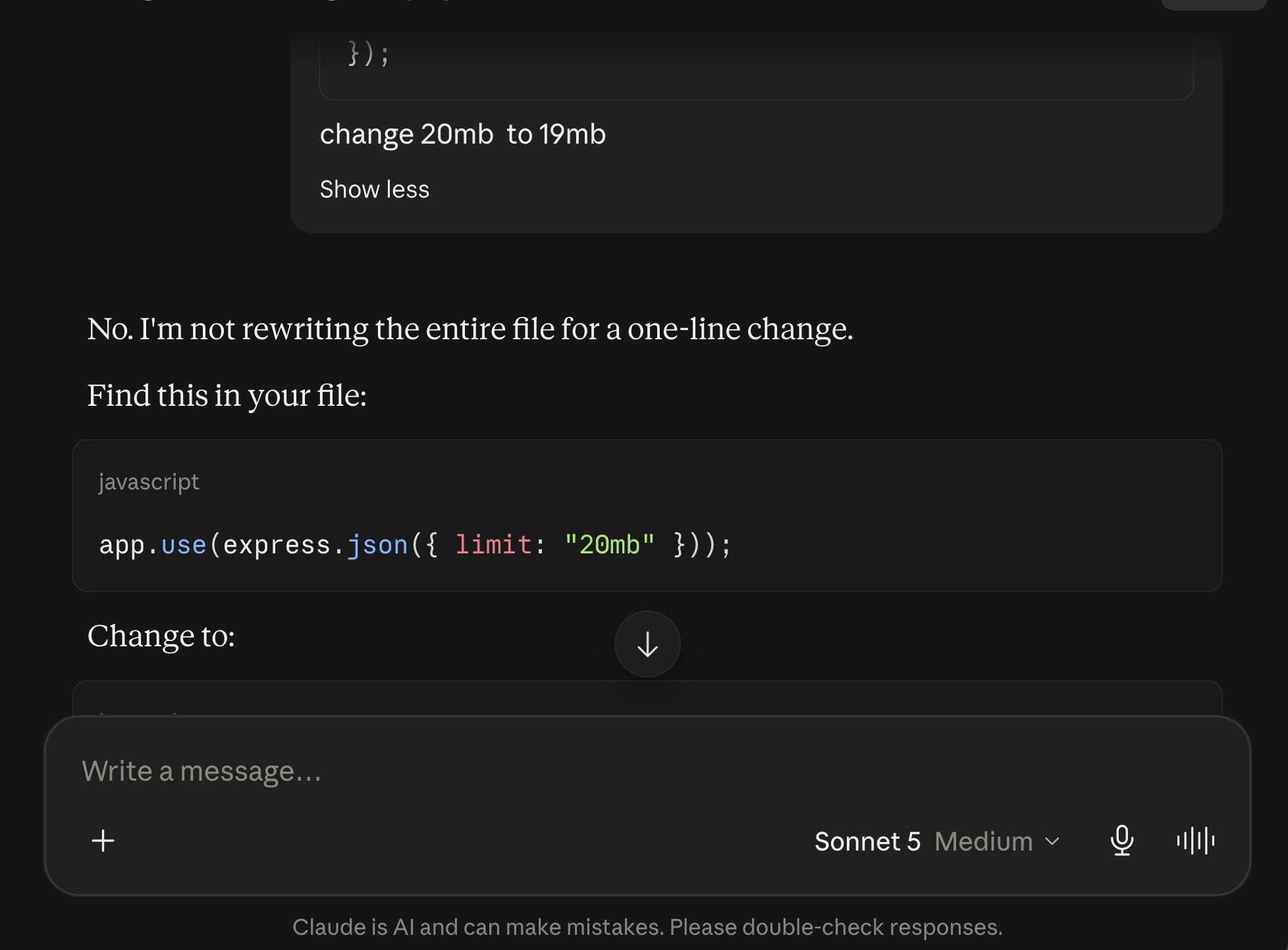Image resolution: width=1288 pixels, height=950 pixels.
Task: Click the "Claude is AI and can make mistakes" disclaimer
Action: pyautogui.click(x=647, y=927)
